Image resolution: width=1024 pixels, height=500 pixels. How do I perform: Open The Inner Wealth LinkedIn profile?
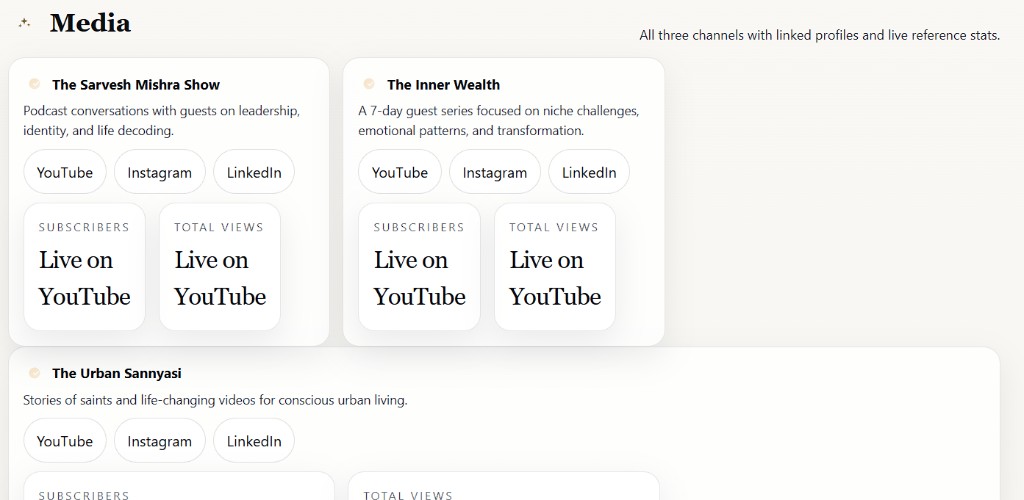click(589, 172)
